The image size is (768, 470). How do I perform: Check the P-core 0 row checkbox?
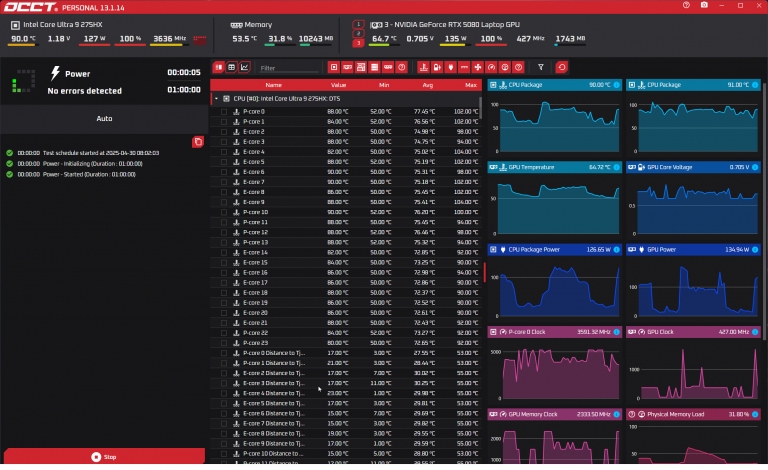224,112
